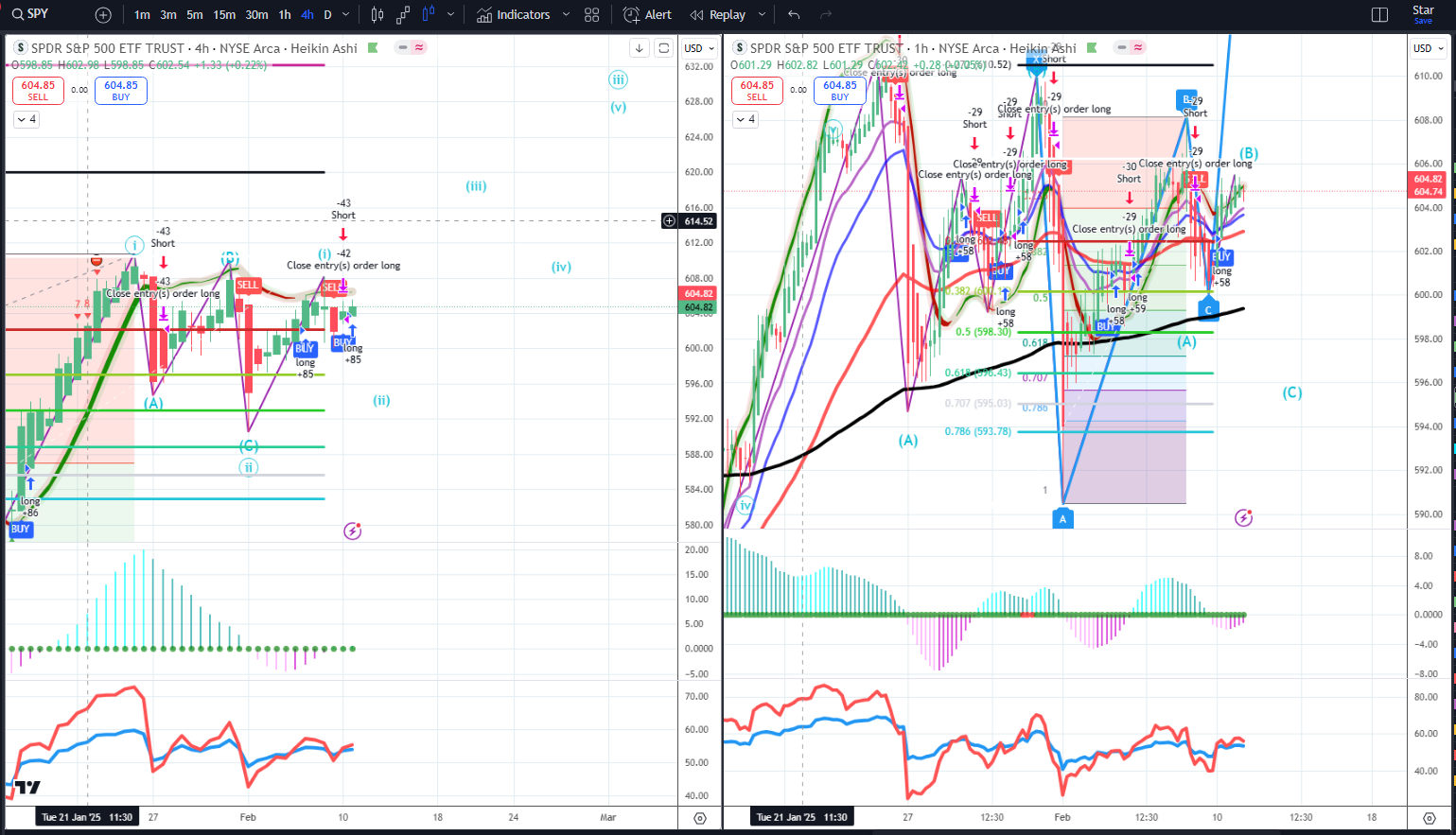Expand indicator legend '4' on 4h chart
Image resolution: width=1456 pixels, height=835 pixels.
pos(26,119)
